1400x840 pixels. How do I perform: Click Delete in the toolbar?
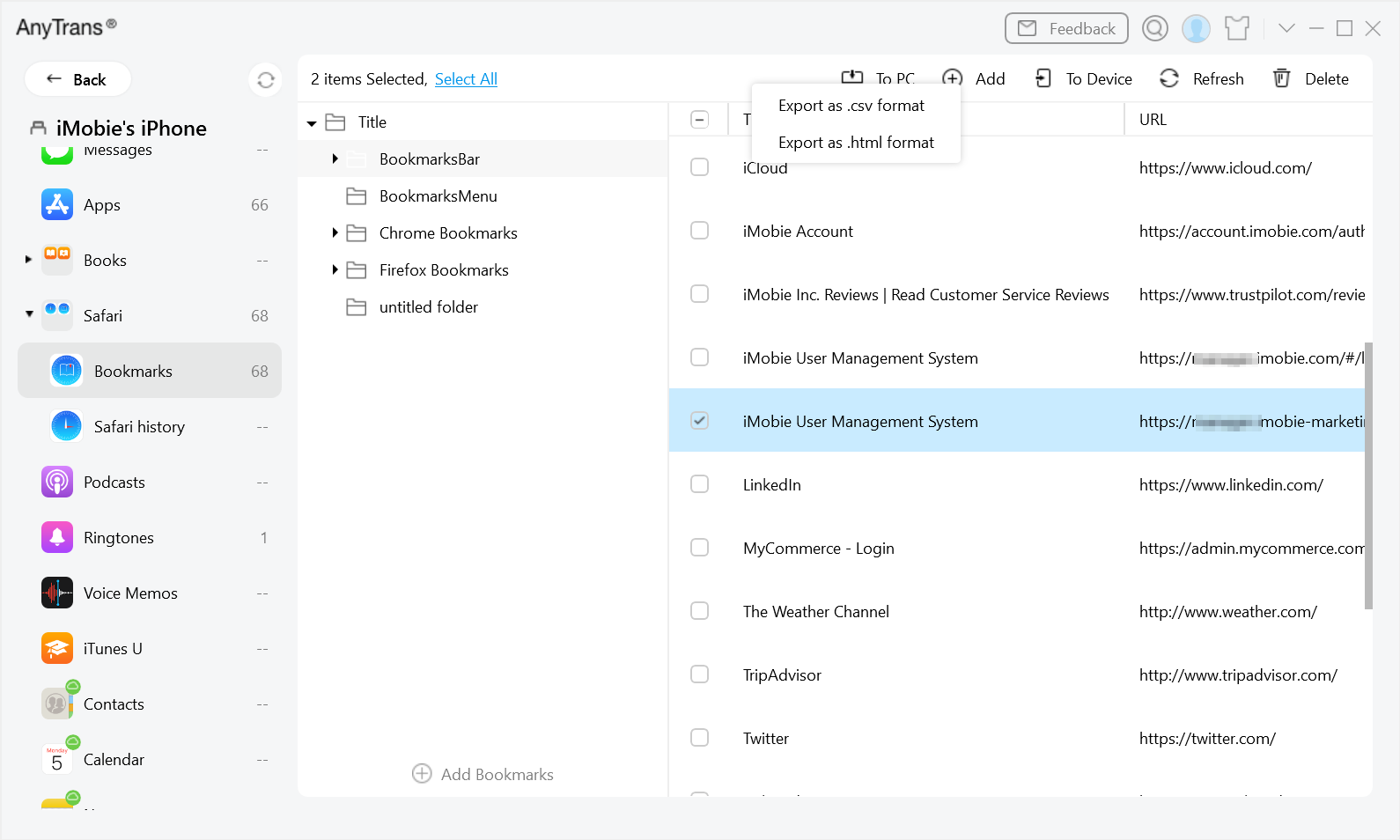point(1310,79)
